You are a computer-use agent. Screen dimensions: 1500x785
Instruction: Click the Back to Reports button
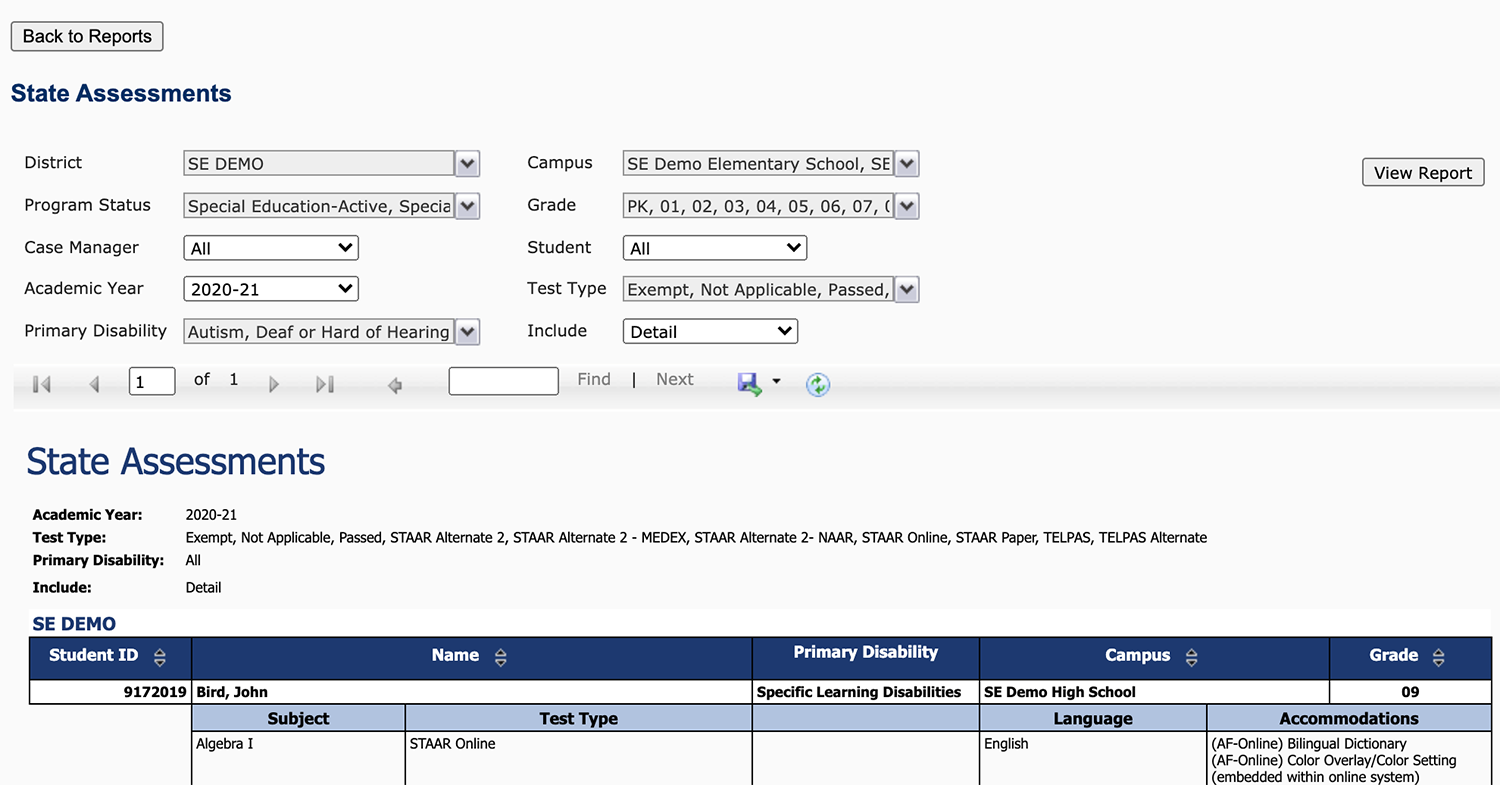(87, 36)
